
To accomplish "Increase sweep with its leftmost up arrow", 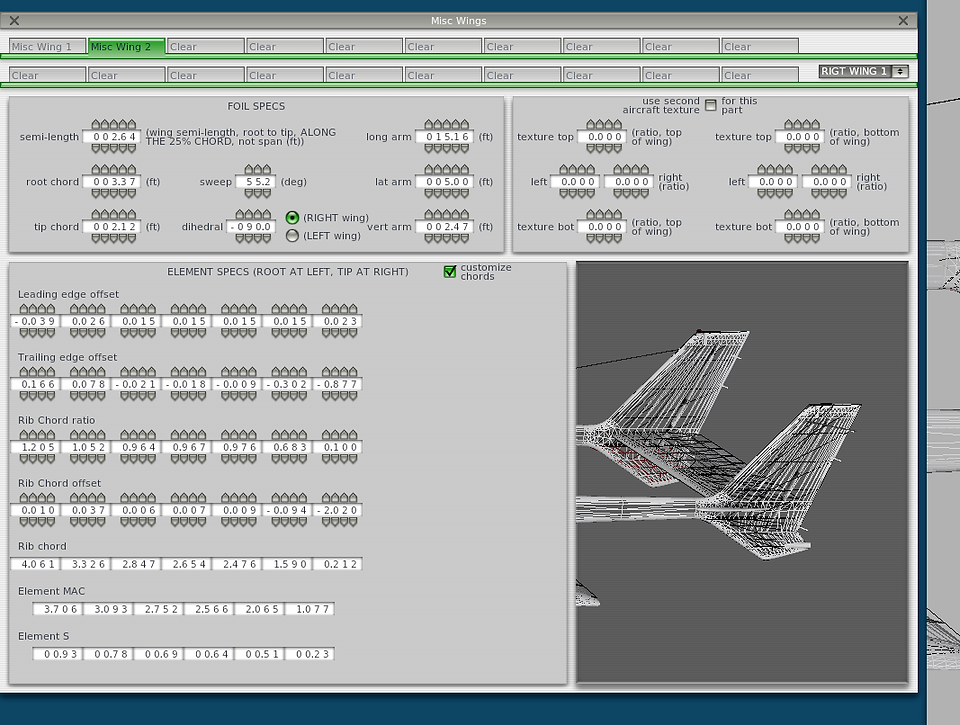I will pos(249,170).
